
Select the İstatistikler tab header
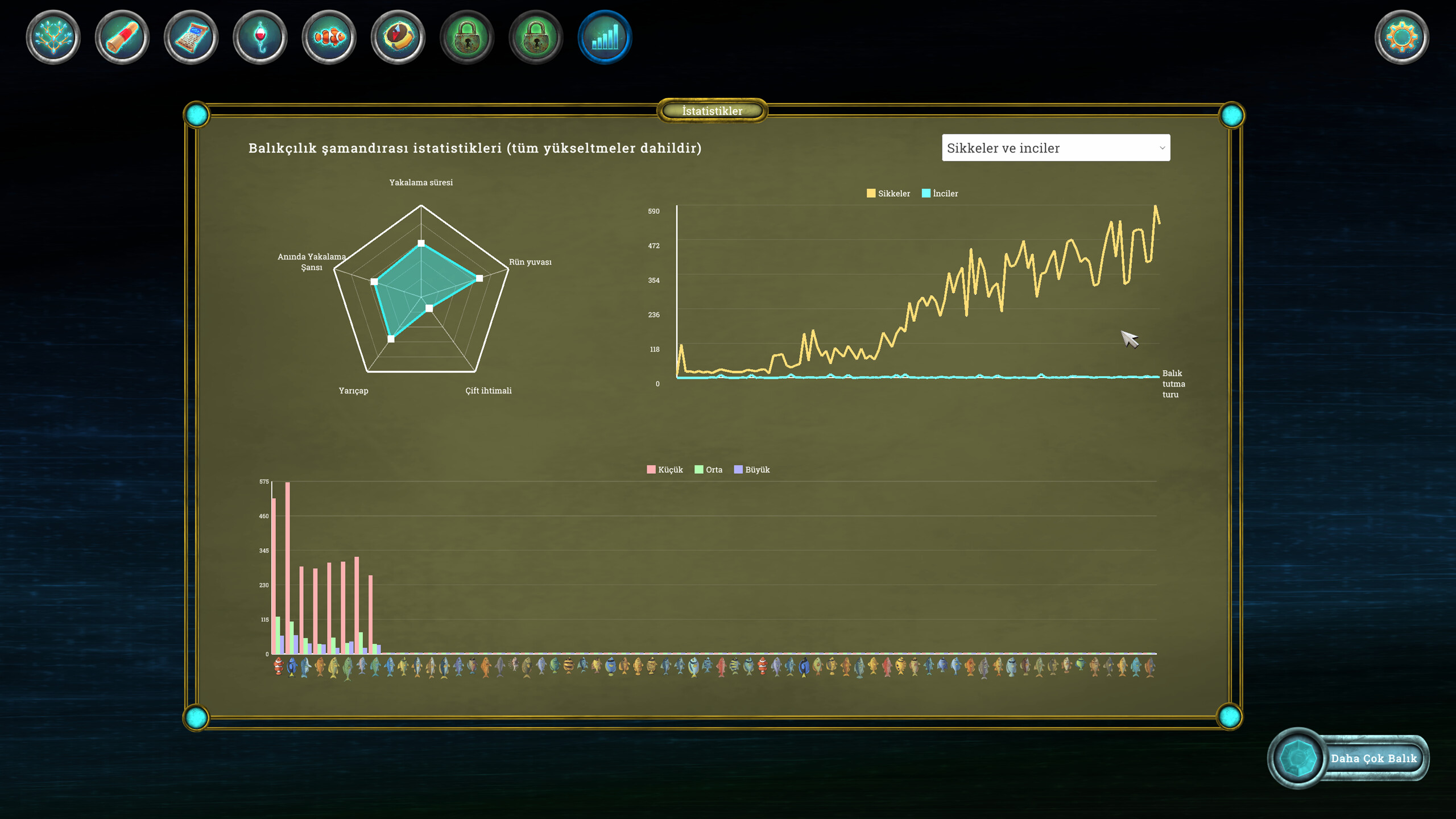tap(712, 111)
